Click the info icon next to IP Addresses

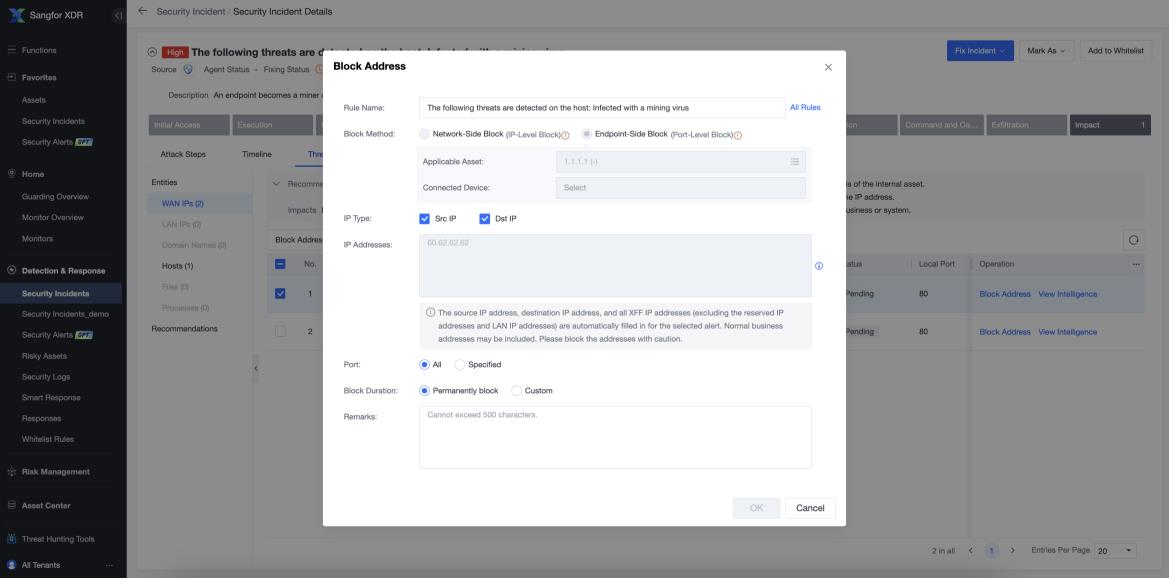819,266
